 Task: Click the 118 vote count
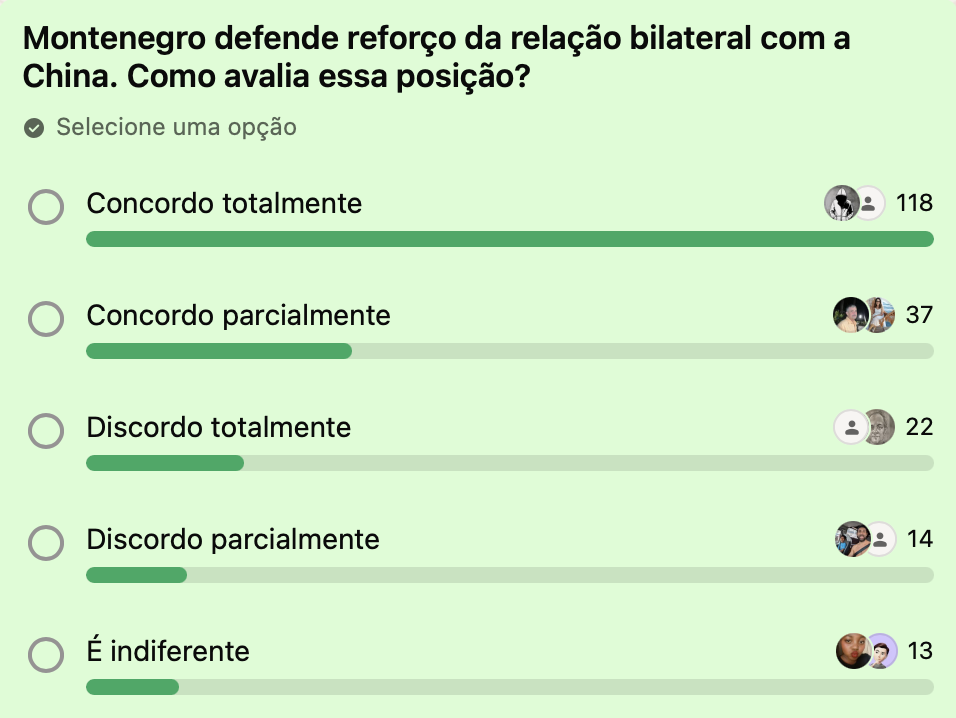click(914, 203)
